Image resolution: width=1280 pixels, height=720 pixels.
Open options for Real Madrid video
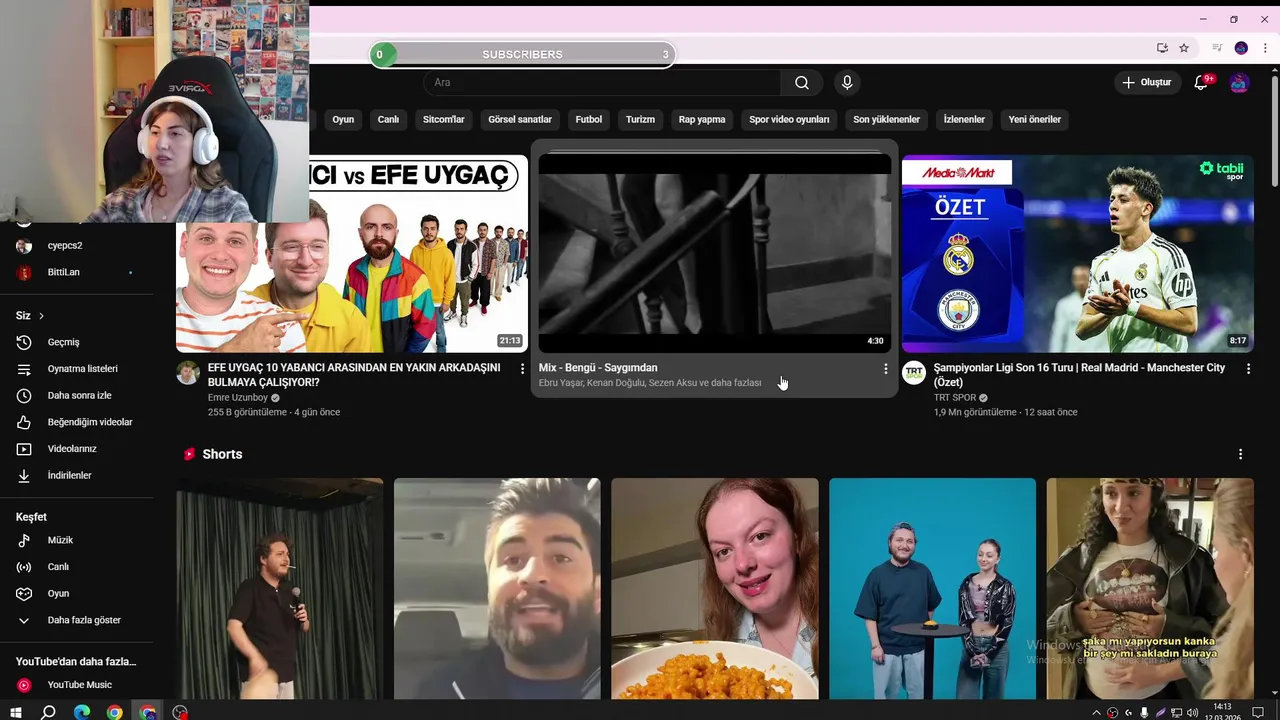coord(1248,369)
